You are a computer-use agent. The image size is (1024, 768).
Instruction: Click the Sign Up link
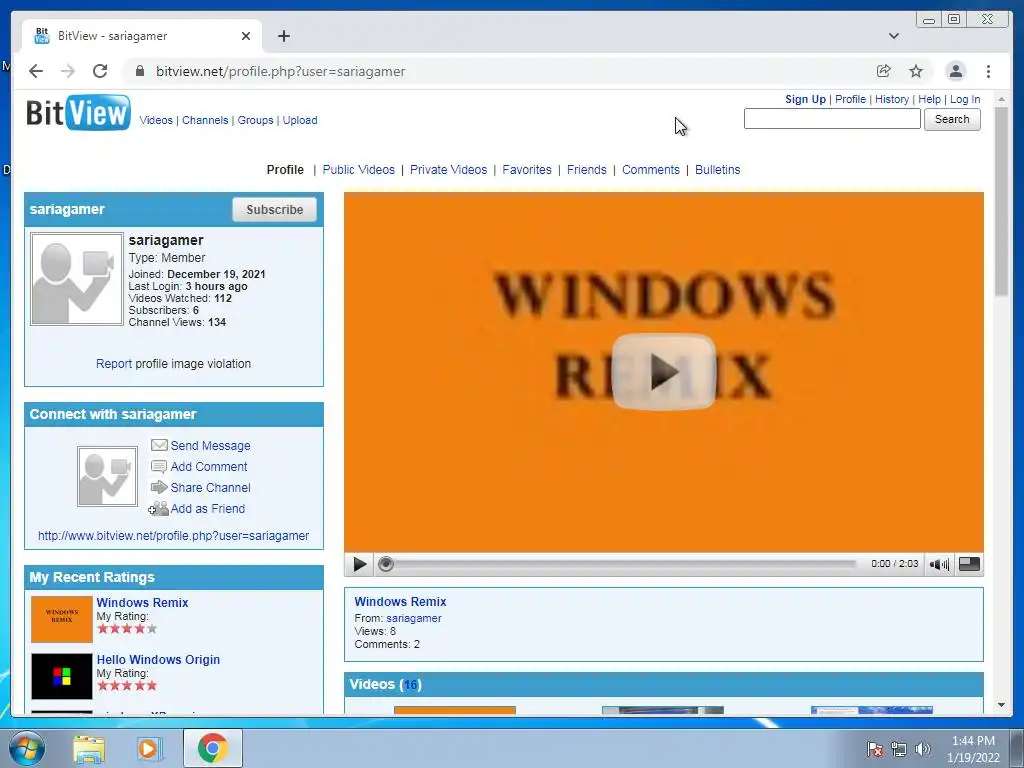pos(805,99)
